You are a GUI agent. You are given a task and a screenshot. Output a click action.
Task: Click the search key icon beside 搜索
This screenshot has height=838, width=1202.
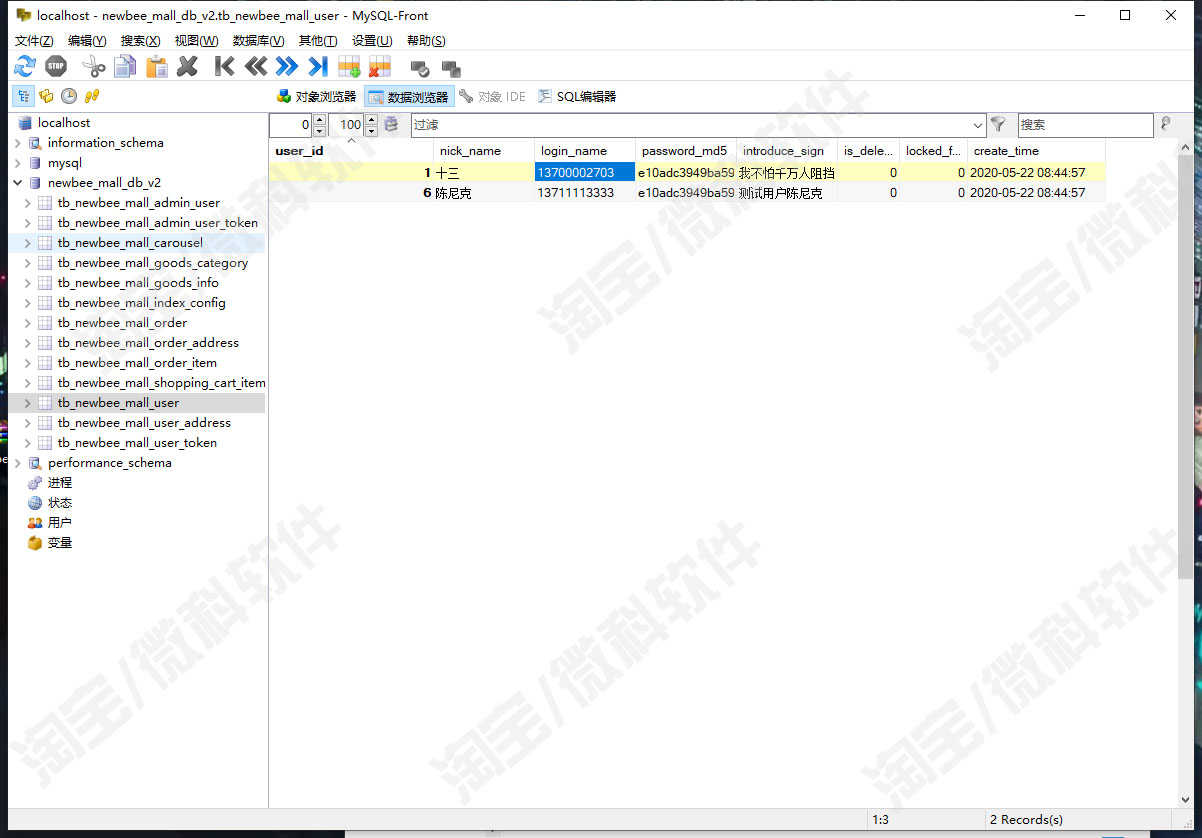pyautogui.click(x=1165, y=124)
